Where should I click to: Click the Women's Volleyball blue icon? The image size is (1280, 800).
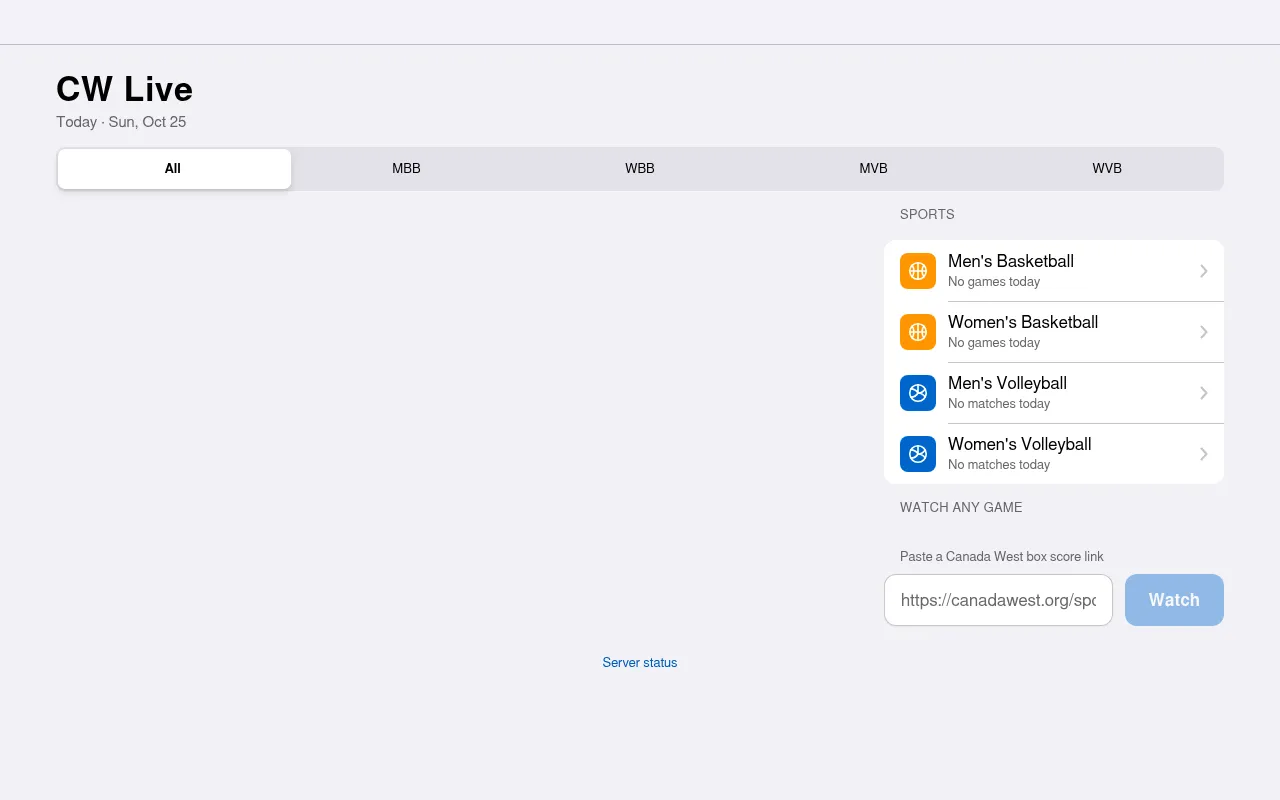(x=918, y=454)
